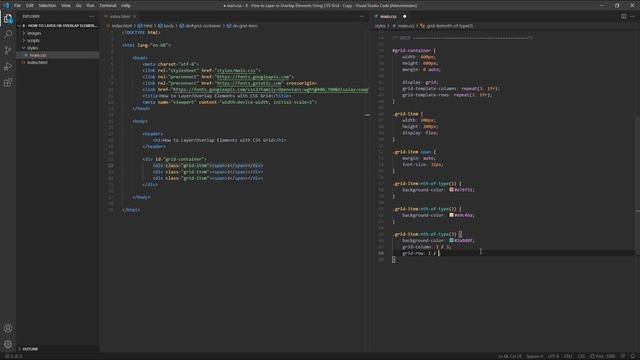Open the Run menu
The width and height of the screenshot is (640, 360).
click(x=90, y=6)
